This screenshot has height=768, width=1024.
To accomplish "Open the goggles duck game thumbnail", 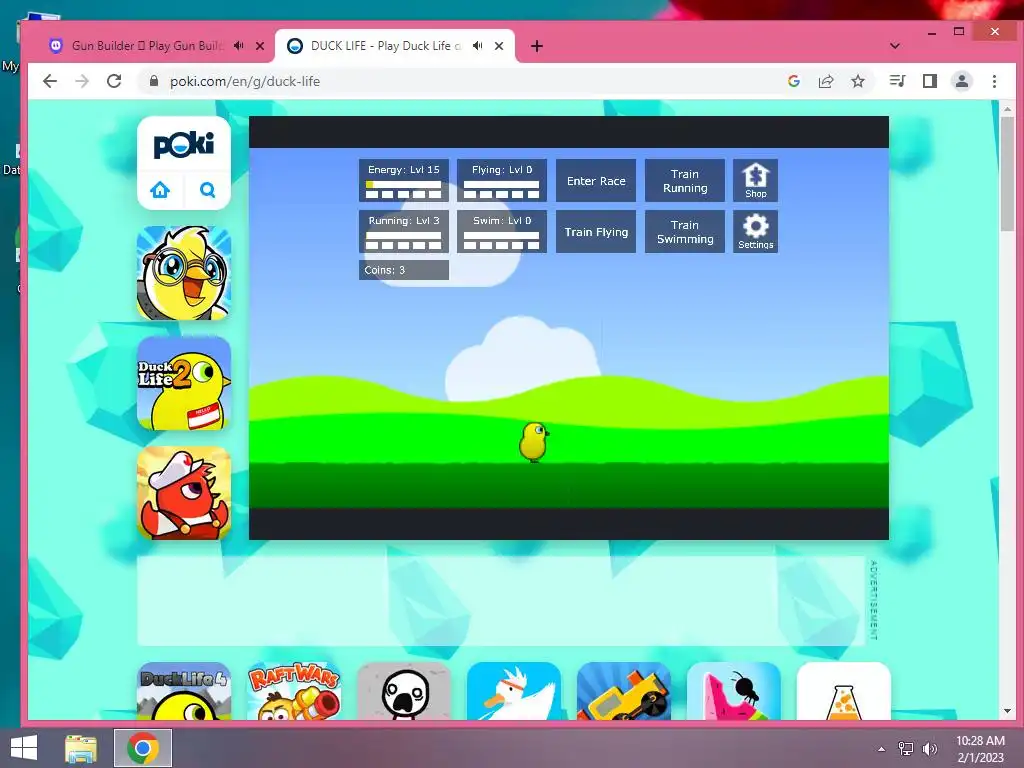I will [x=184, y=273].
